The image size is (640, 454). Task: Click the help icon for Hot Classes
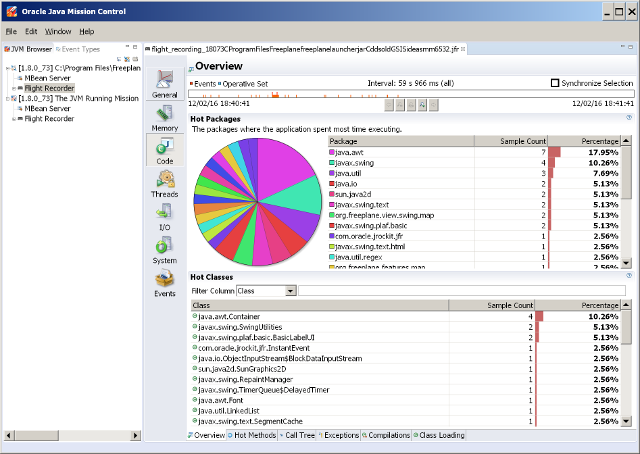tap(629, 276)
